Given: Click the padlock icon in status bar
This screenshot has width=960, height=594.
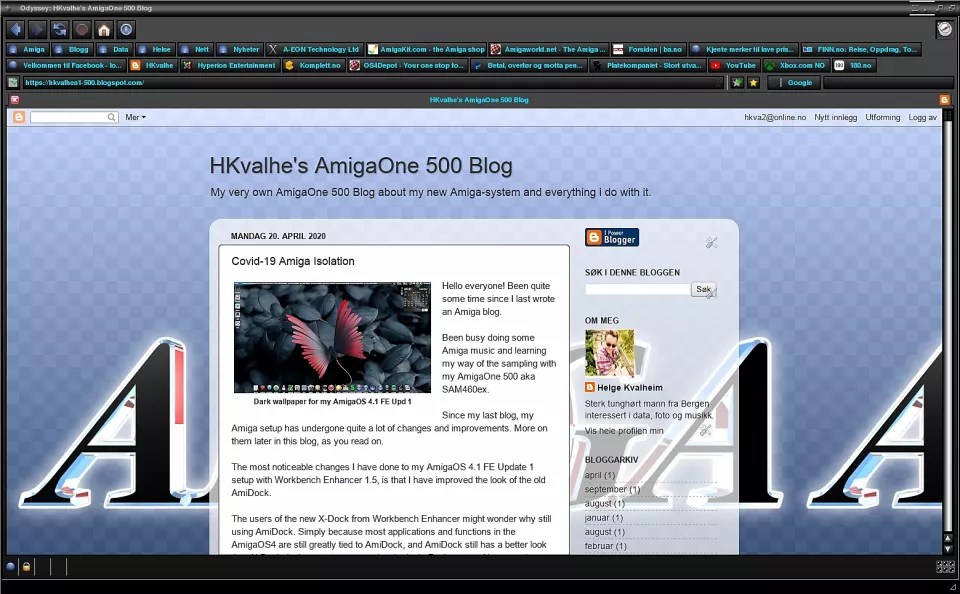Looking at the screenshot, I should pyautogui.click(x=26, y=567).
